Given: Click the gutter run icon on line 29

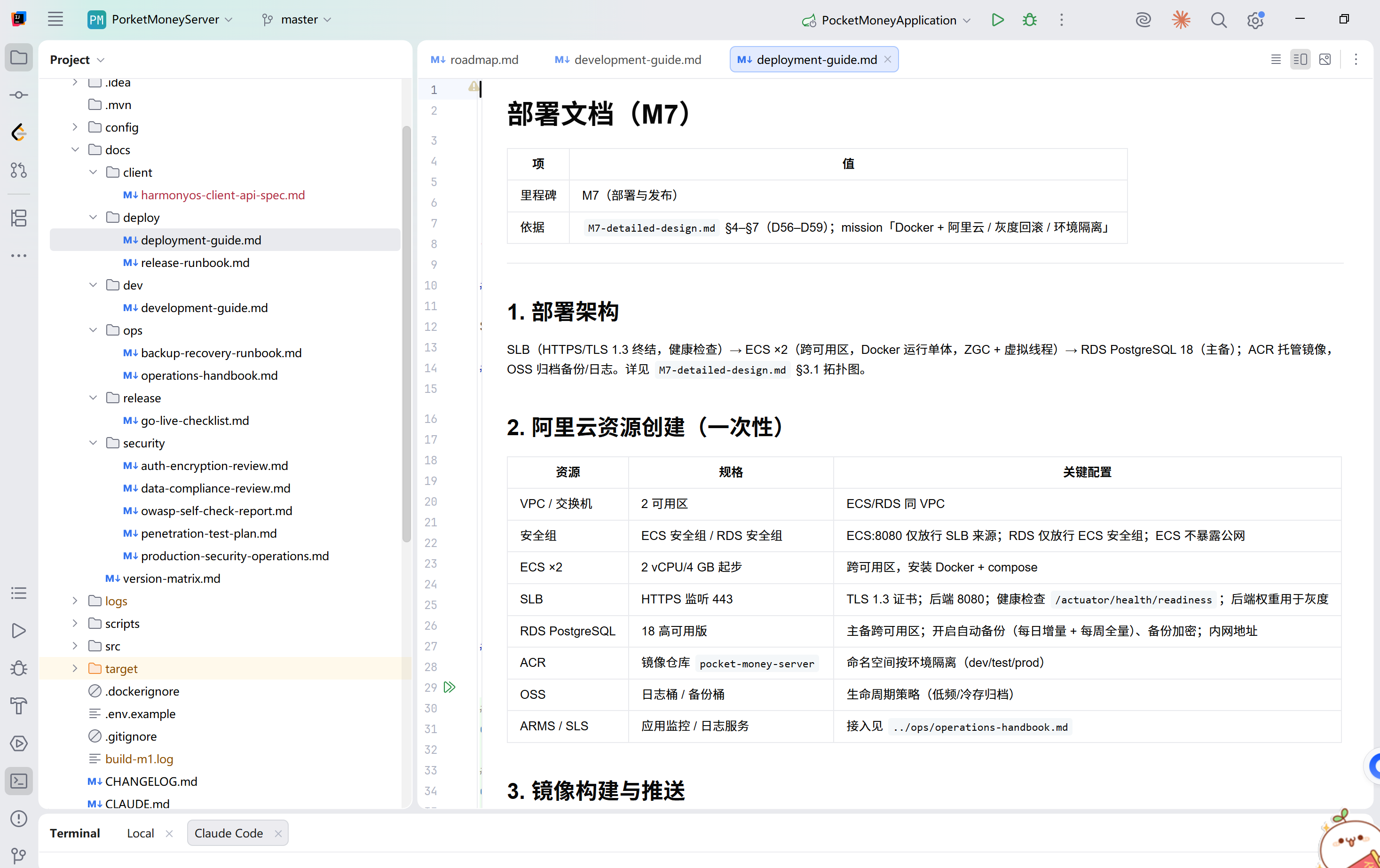Looking at the screenshot, I should 450,687.
